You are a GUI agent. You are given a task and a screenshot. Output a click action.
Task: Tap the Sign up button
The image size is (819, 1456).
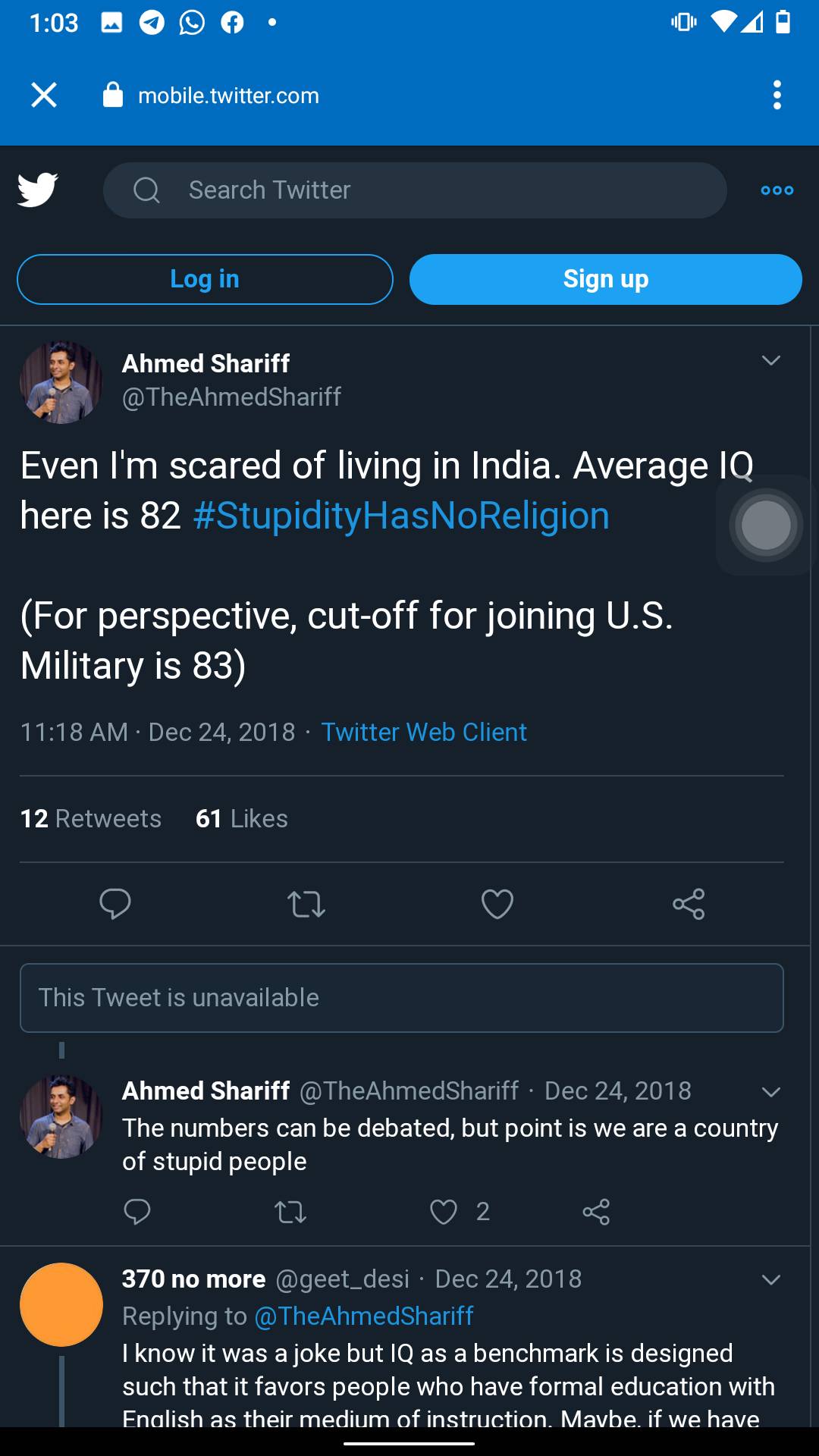coord(605,279)
